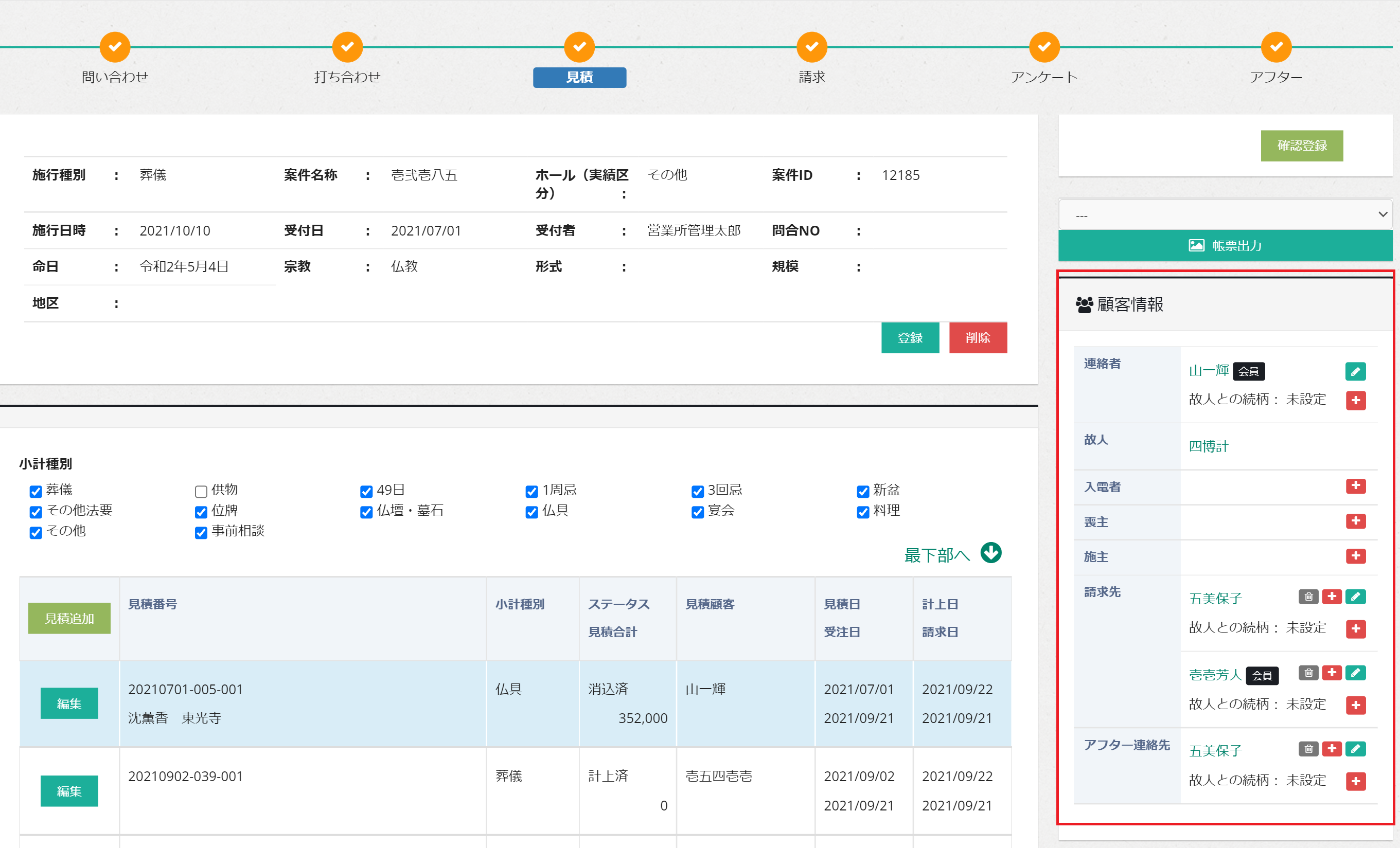This screenshot has height=848, width=1400.
Task: Click trash icon next to 壱壱芳人
Action: pyautogui.click(x=1308, y=673)
